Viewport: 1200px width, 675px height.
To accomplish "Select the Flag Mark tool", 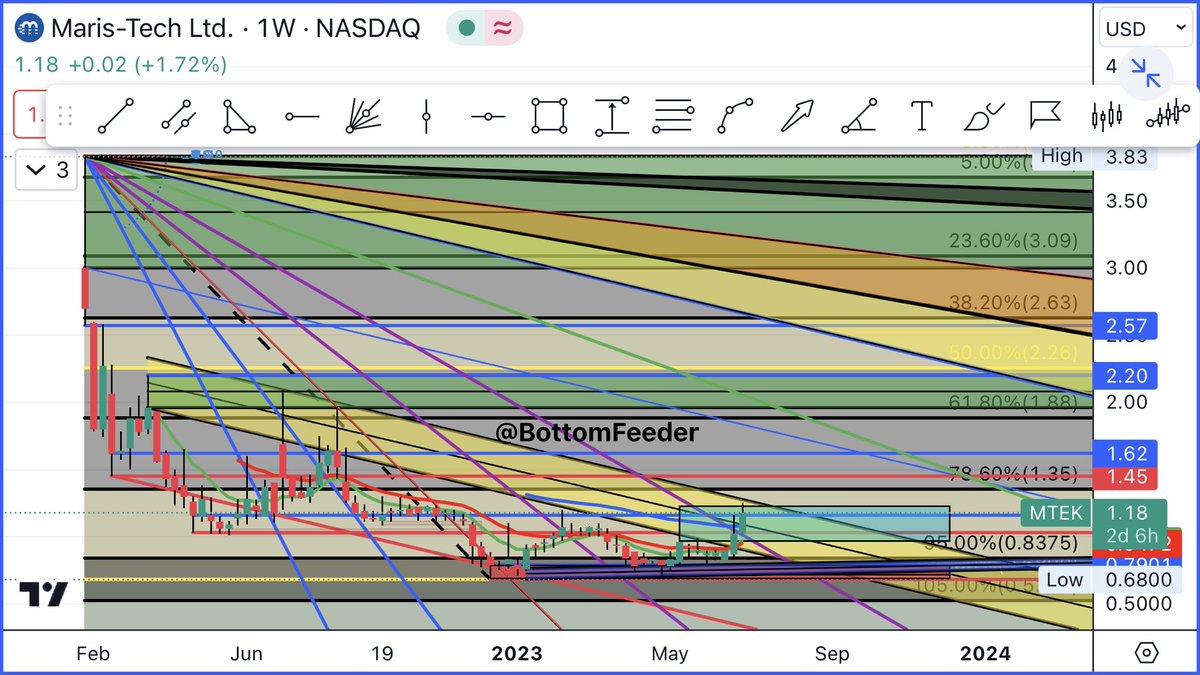I will tap(1044, 115).
